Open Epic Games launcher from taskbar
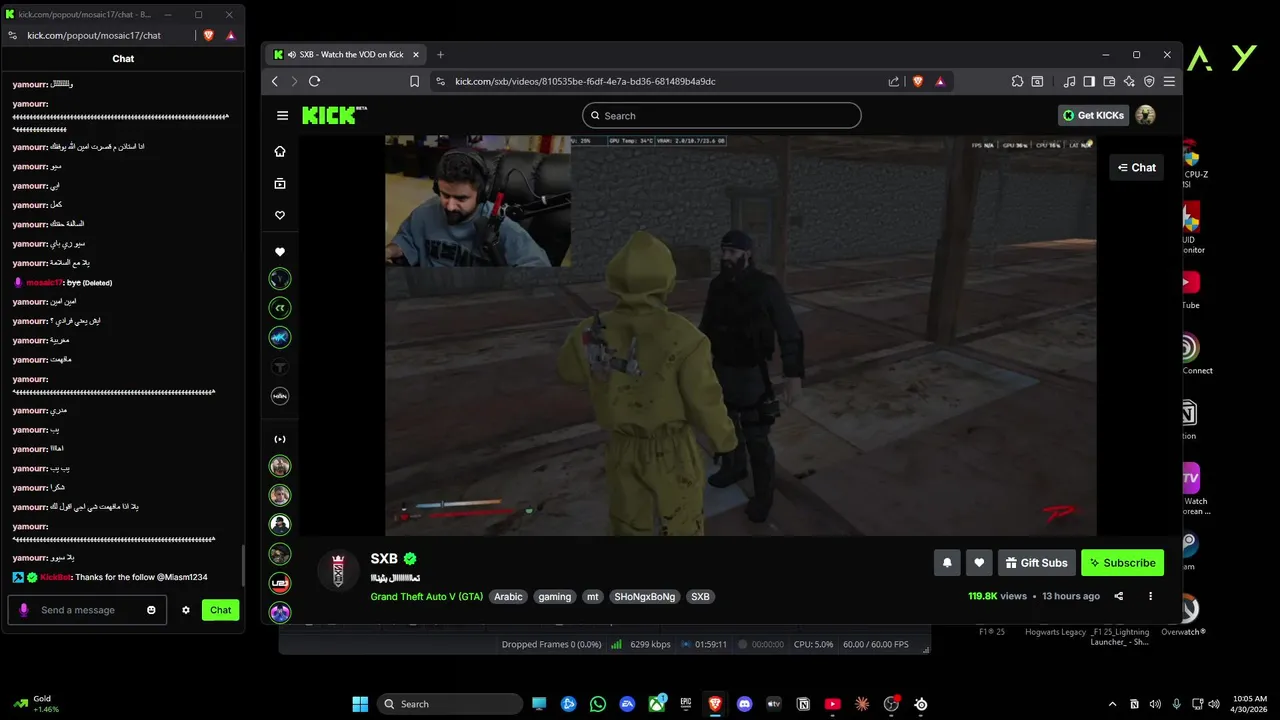Image resolution: width=1280 pixels, height=720 pixels. coord(686,704)
